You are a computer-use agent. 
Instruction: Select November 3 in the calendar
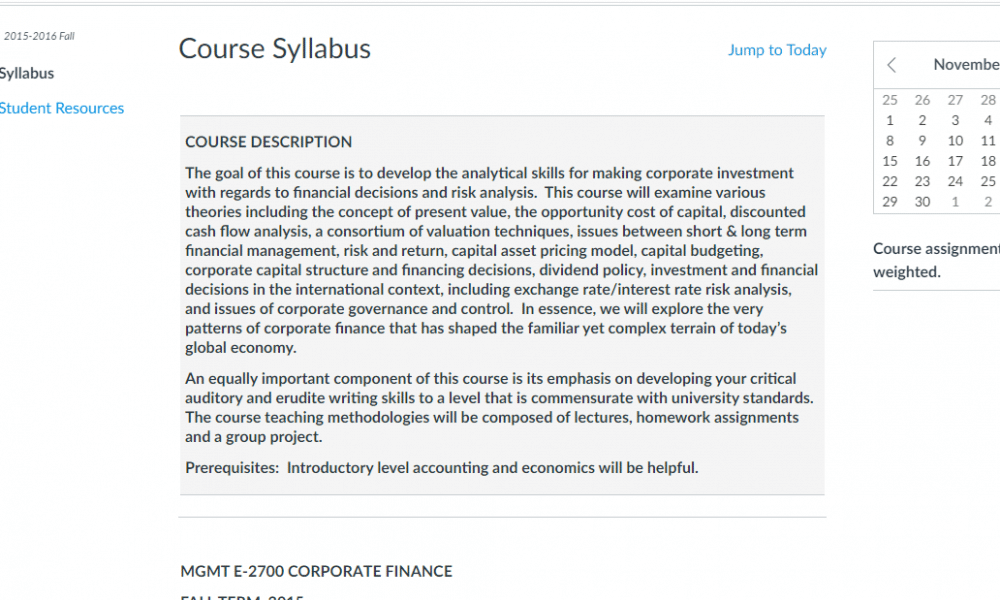click(x=955, y=120)
